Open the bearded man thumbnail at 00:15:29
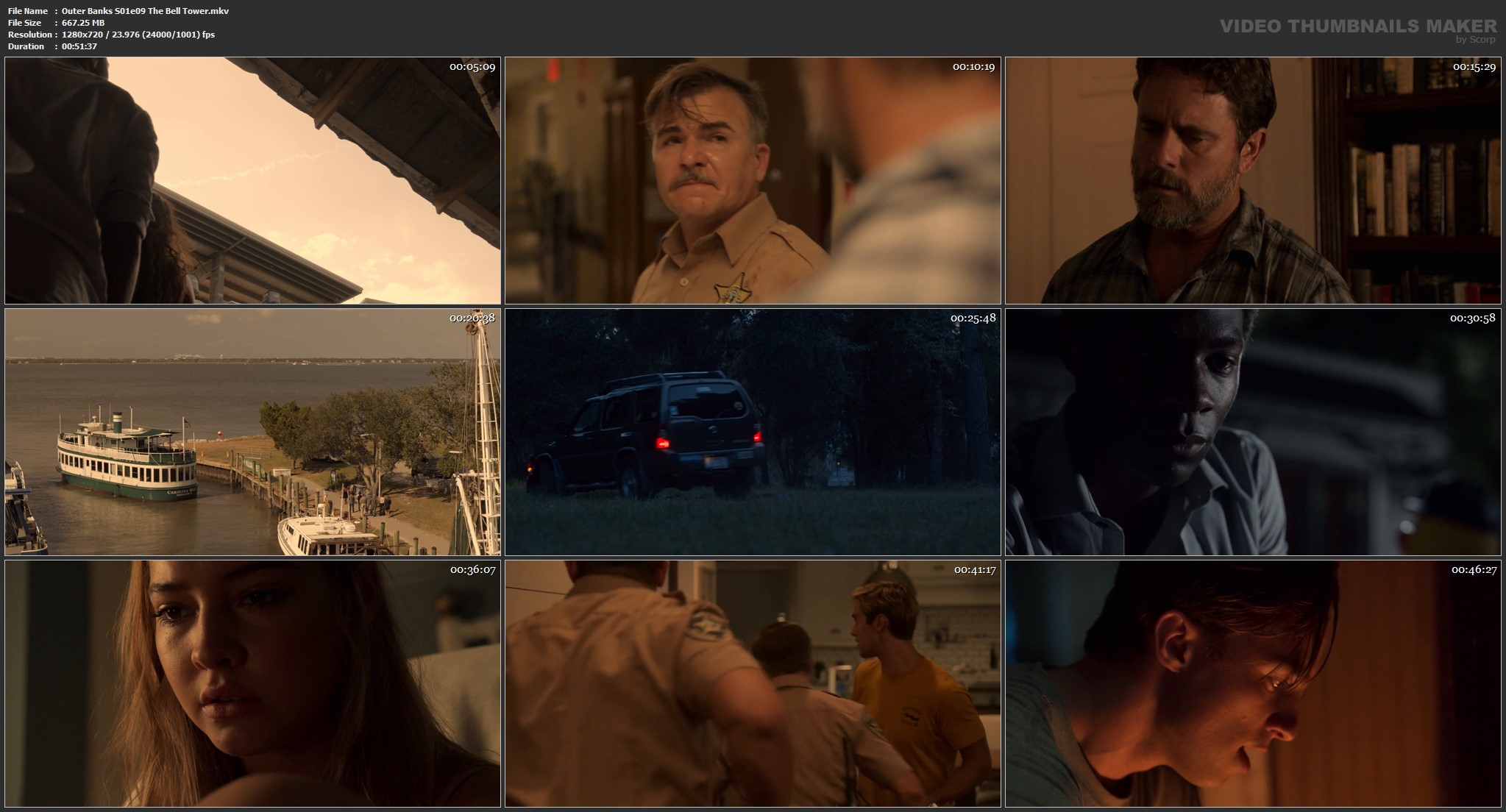Image resolution: width=1506 pixels, height=812 pixels. click(x=1252, y=180)
